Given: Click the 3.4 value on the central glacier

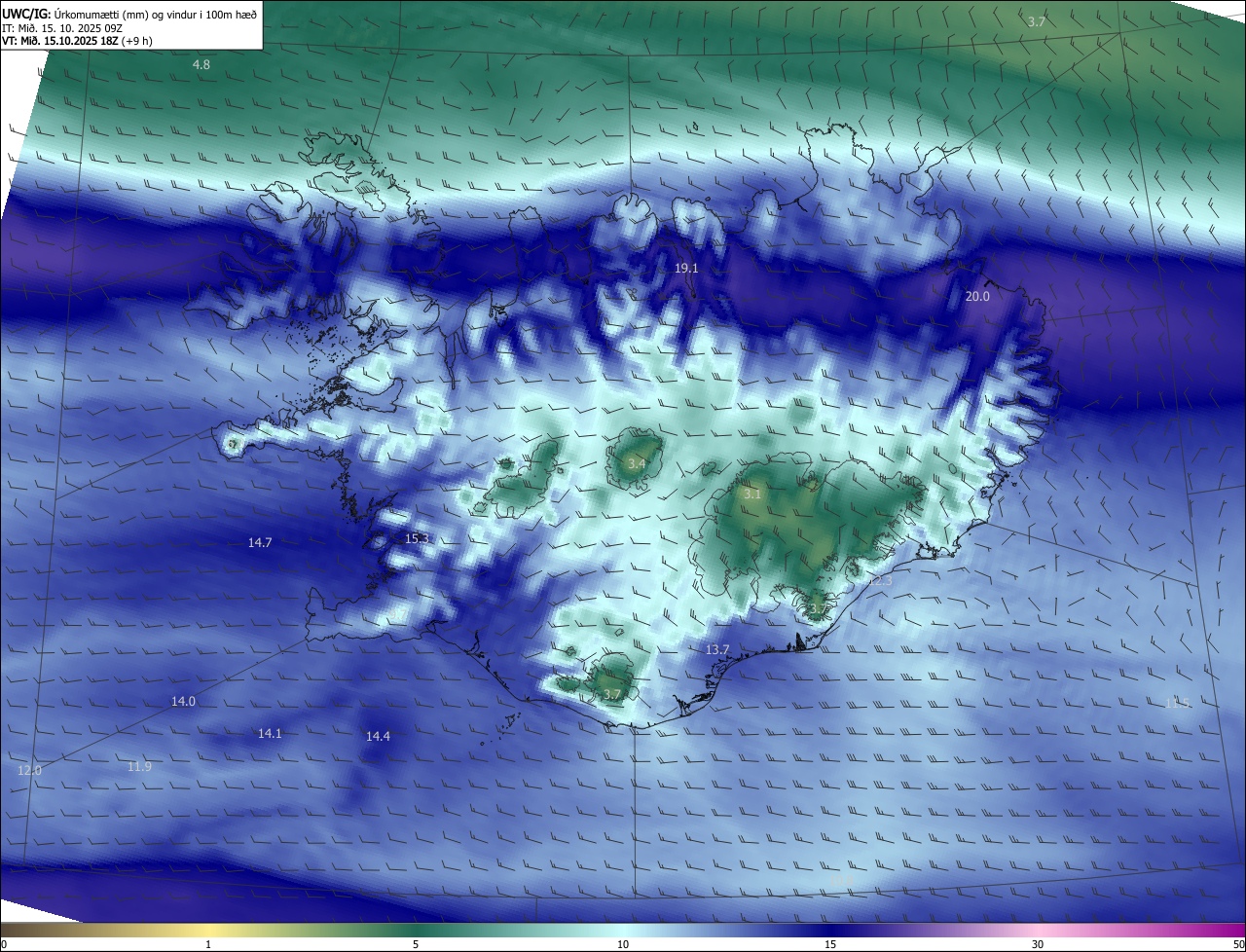Looking at the screenshot, I should [x=636, y=463].
